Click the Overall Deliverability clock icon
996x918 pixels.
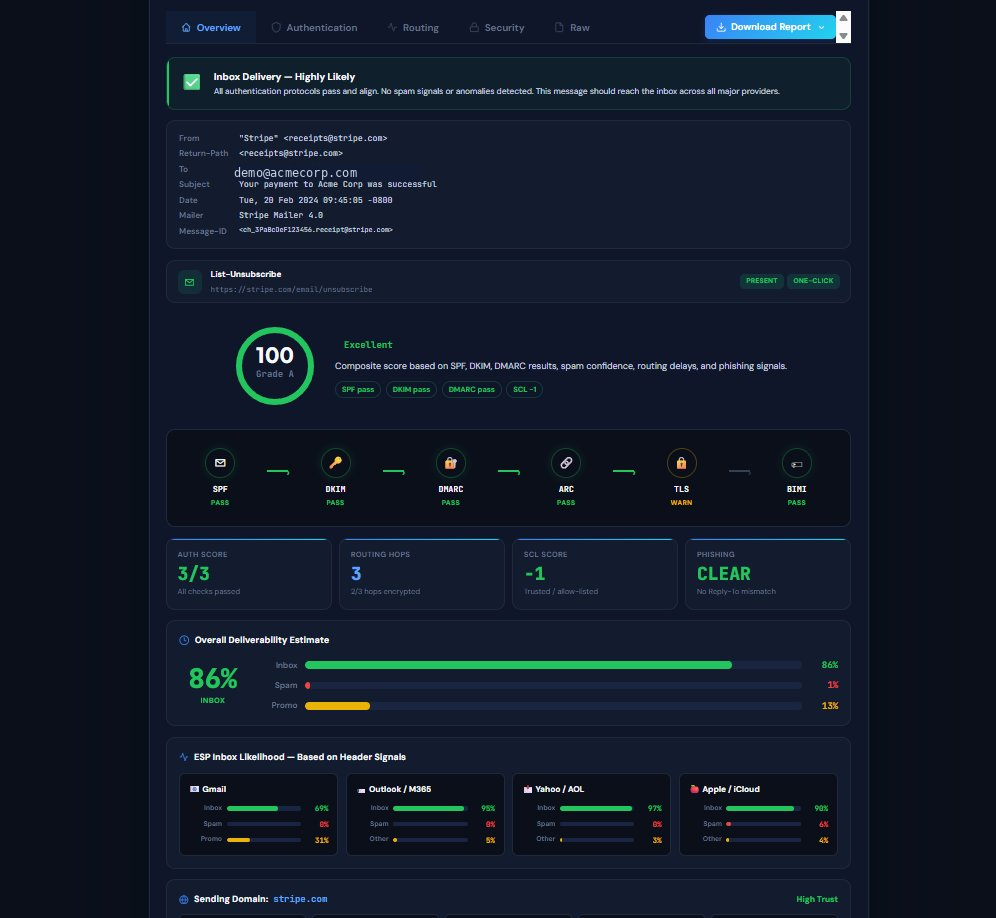pos(182,640)
